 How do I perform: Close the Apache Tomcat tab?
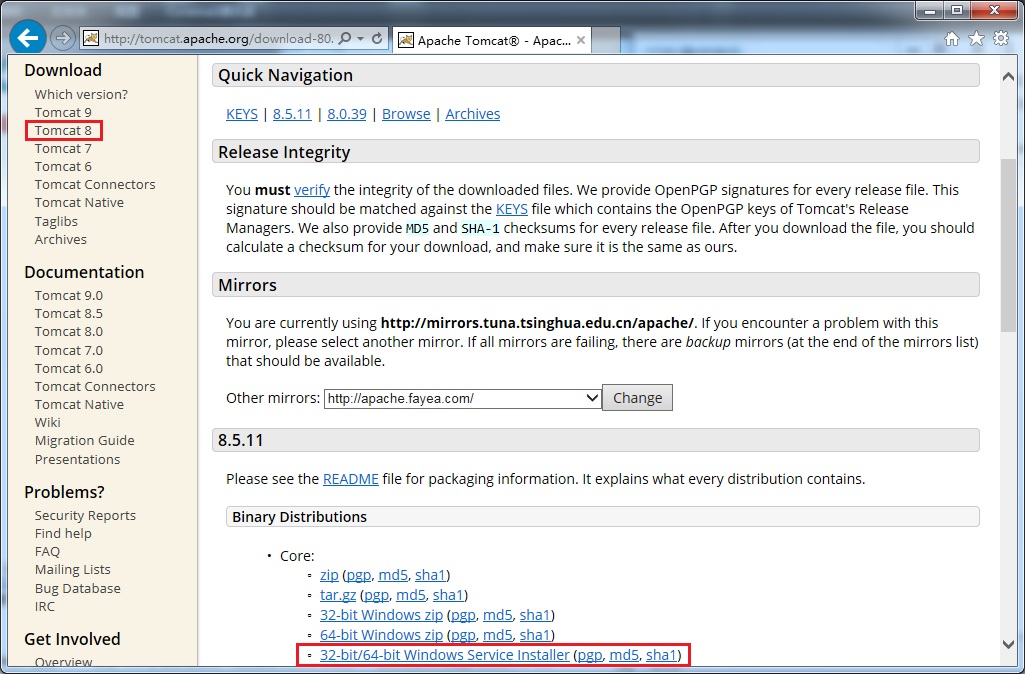click(580, 41)
